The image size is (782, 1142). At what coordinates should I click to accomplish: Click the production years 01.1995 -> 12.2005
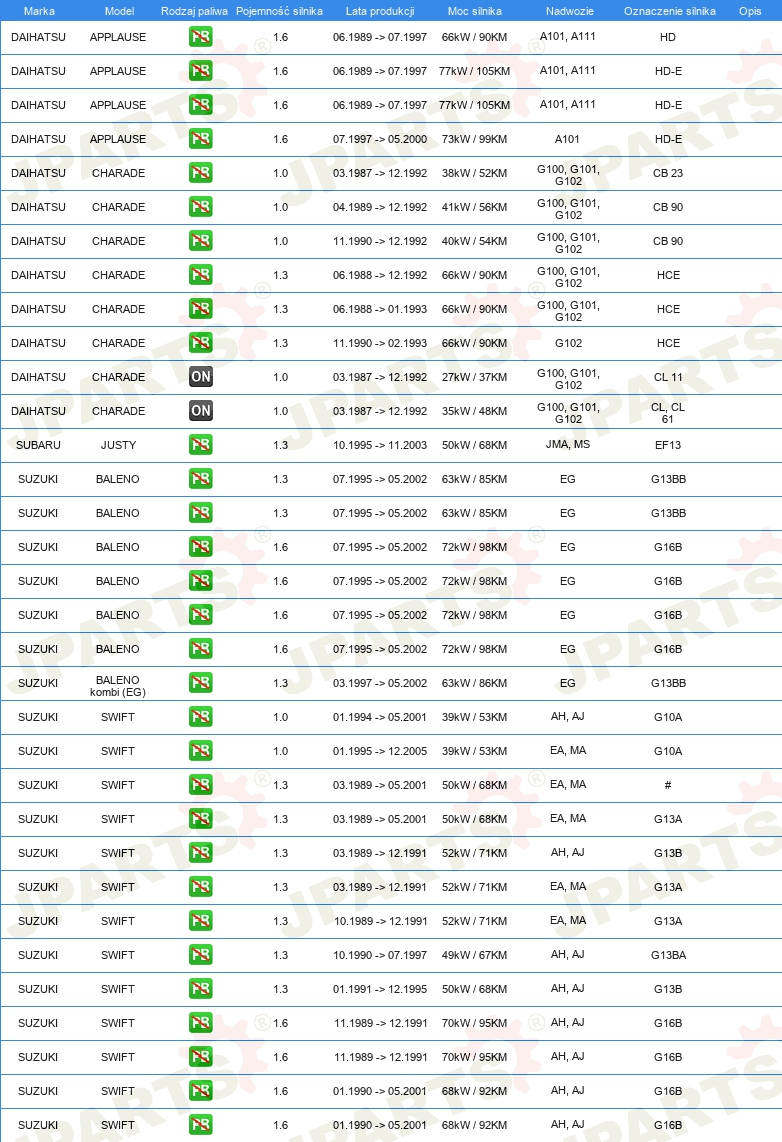pyautogui.click(x=380, y=751)
